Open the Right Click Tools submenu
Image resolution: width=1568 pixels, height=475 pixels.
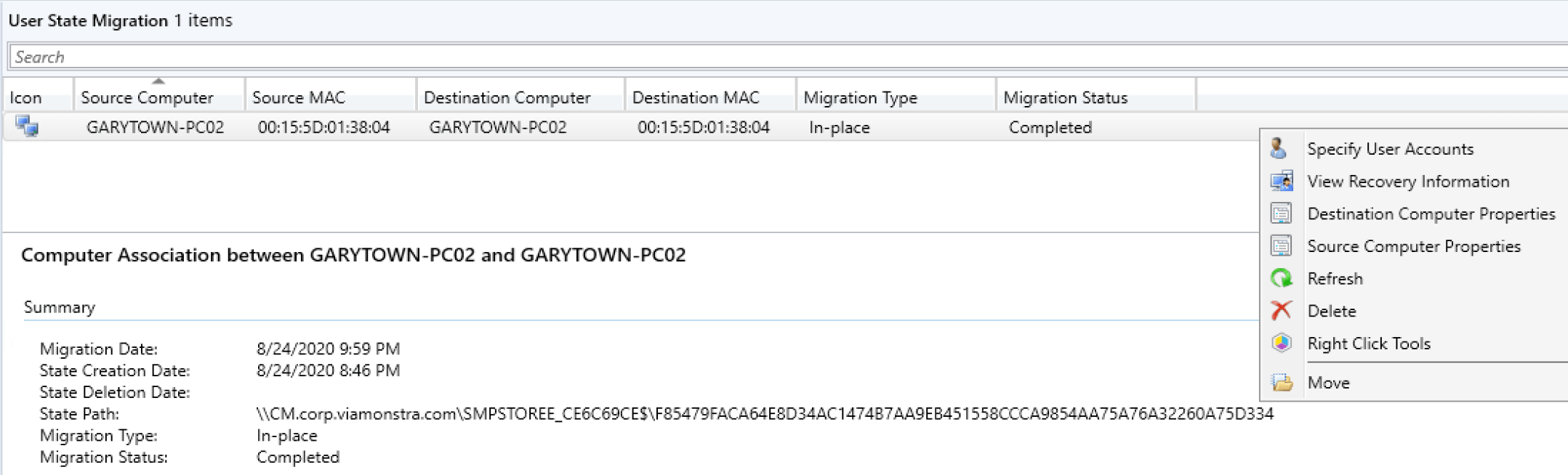(1369, 344)
